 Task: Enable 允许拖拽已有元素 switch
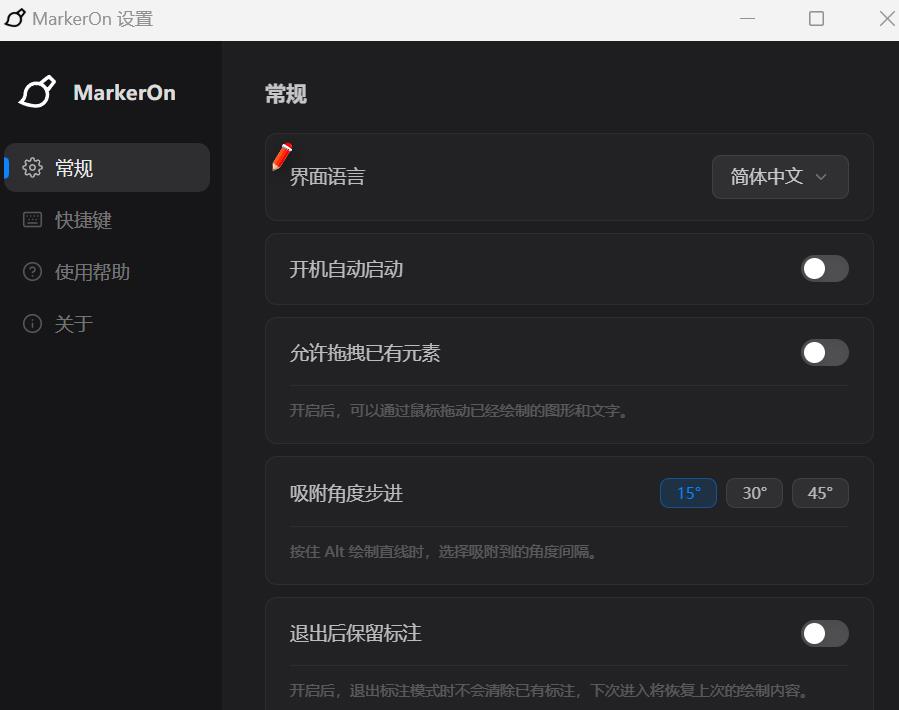(824, 353)
